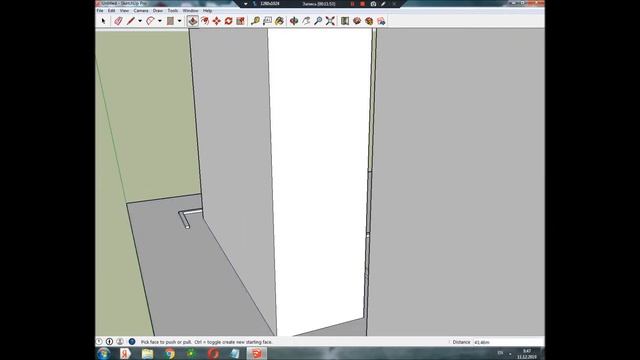Click the taskbar clock and date
Screen dimensions: 640x360
pyautogui.click(x=527, y=354)
